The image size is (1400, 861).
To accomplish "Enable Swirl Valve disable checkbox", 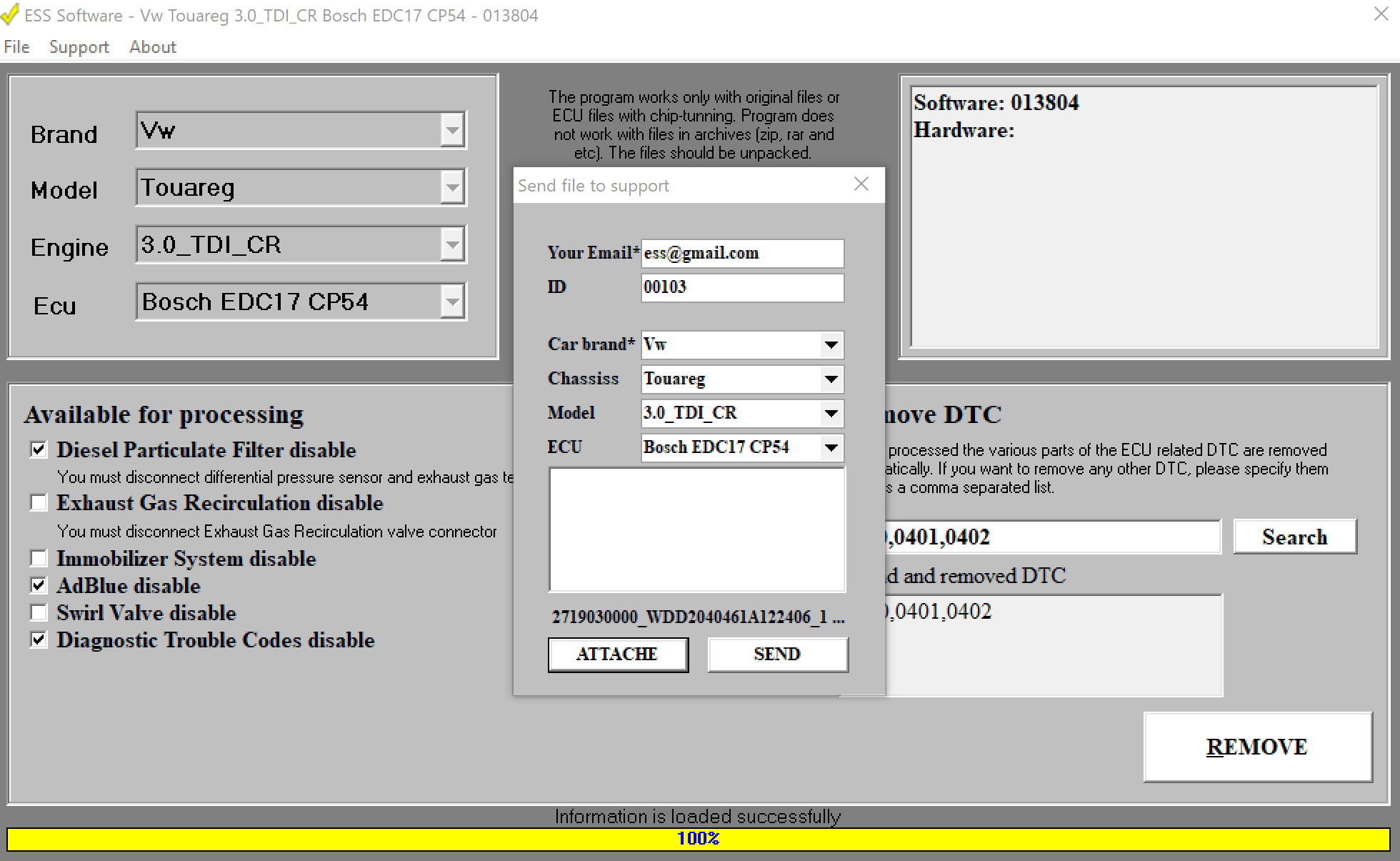I will coord(39,612).
